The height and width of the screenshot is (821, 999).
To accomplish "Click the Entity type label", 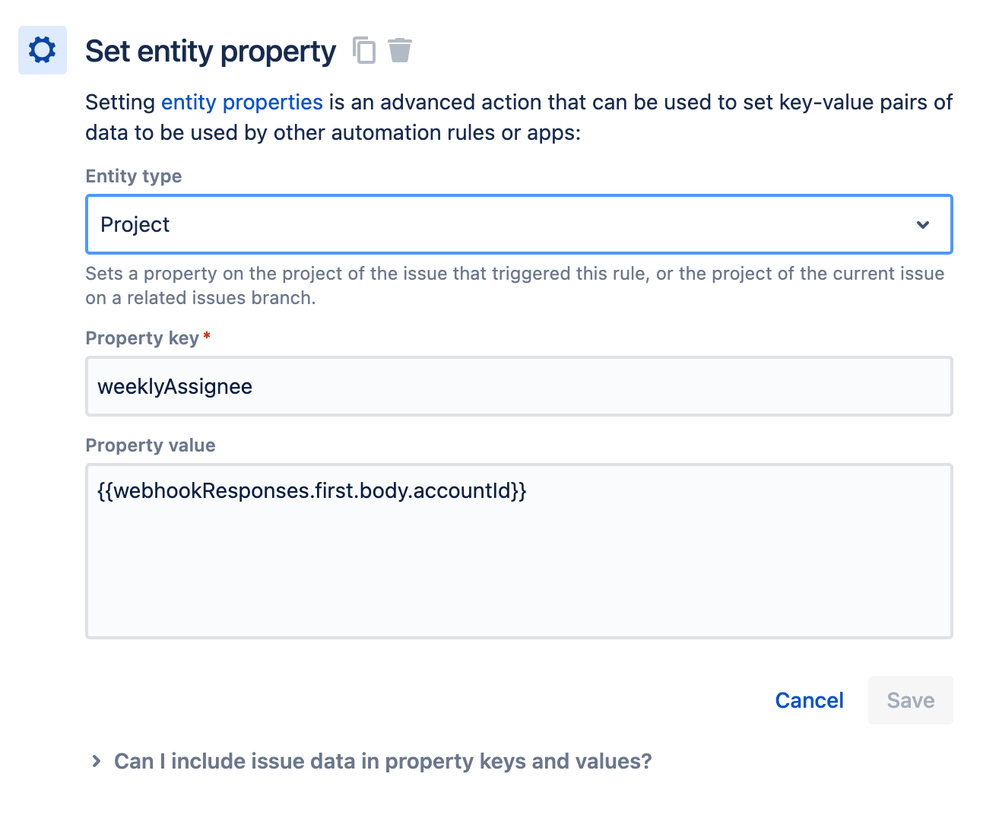I will (x=133, y=176).
